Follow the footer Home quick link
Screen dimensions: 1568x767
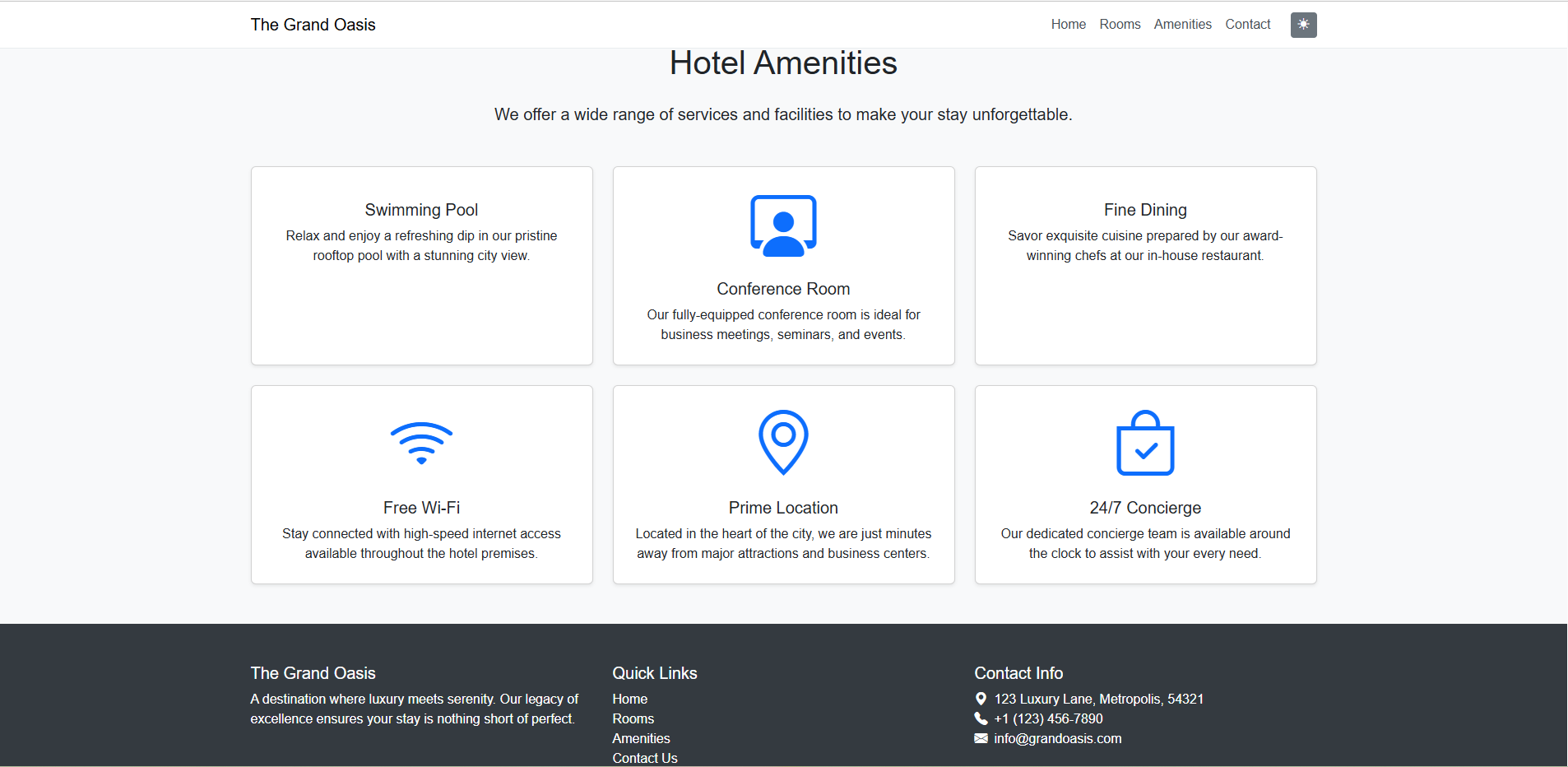pyautogui.click(x=629, y=699)
